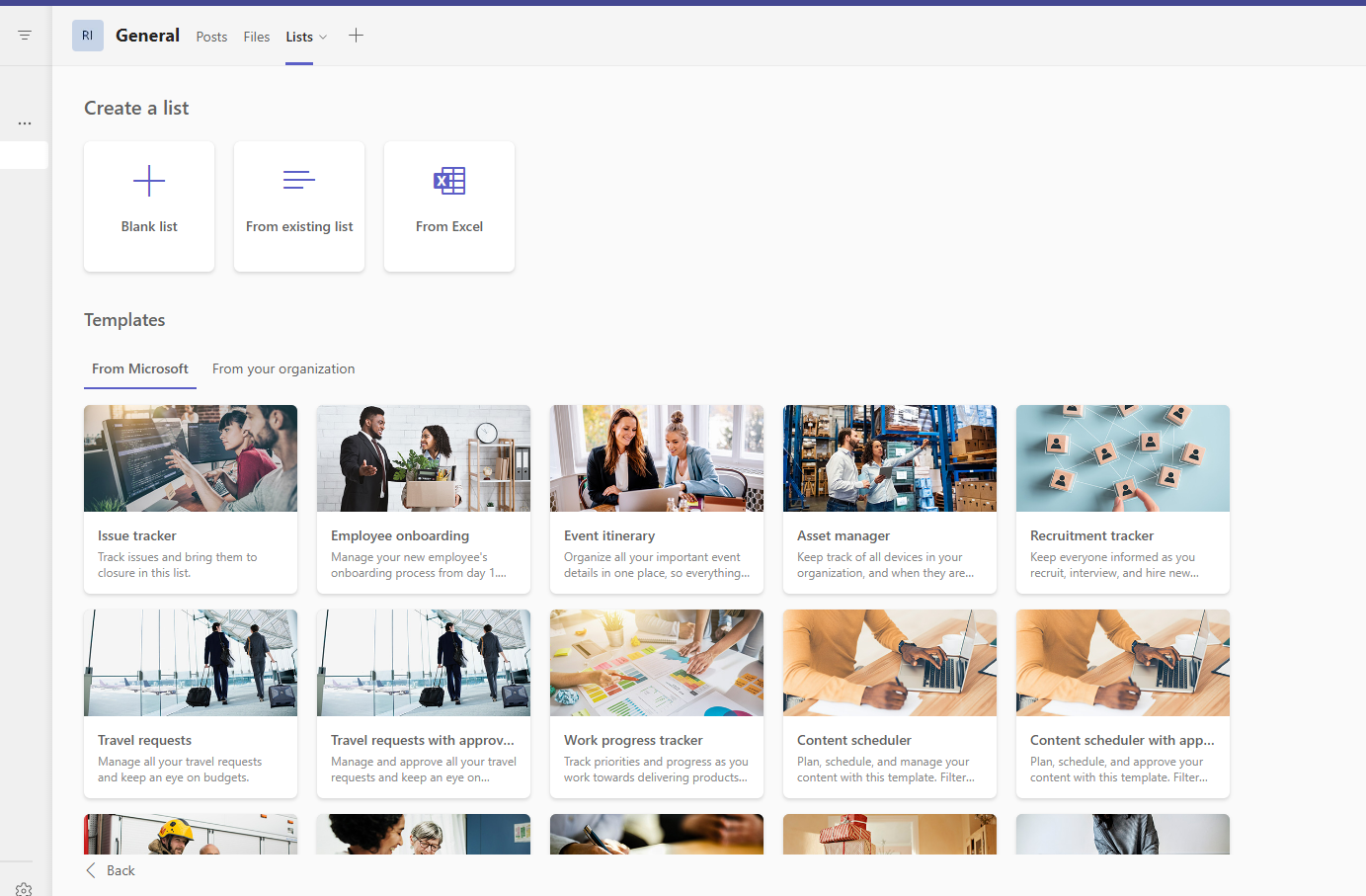Screen dimensions: 1366x896
Task: Open the Issue tracker template
Action: [191, 499]
